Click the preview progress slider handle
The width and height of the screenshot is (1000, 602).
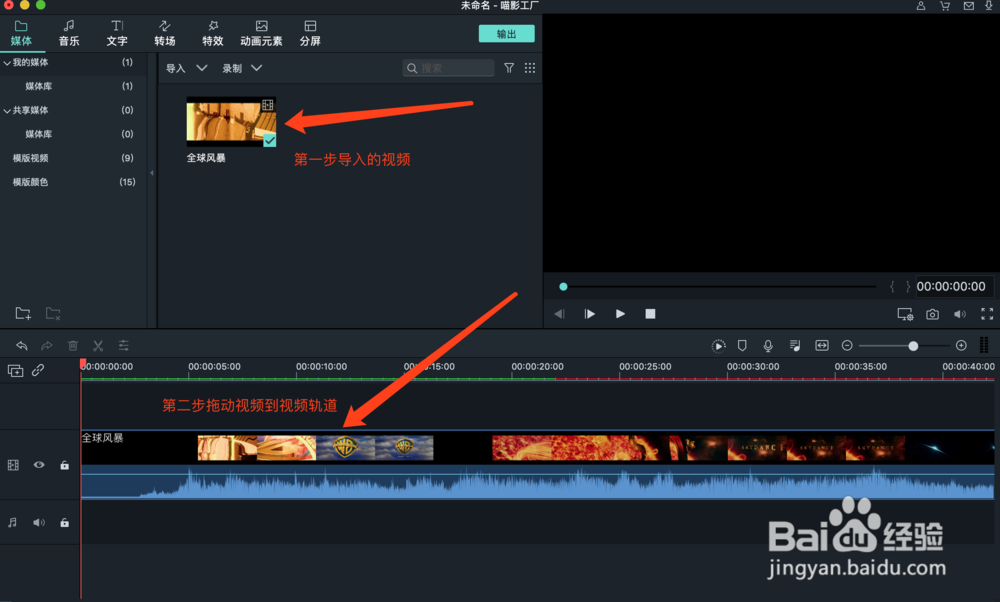[563, 287]
